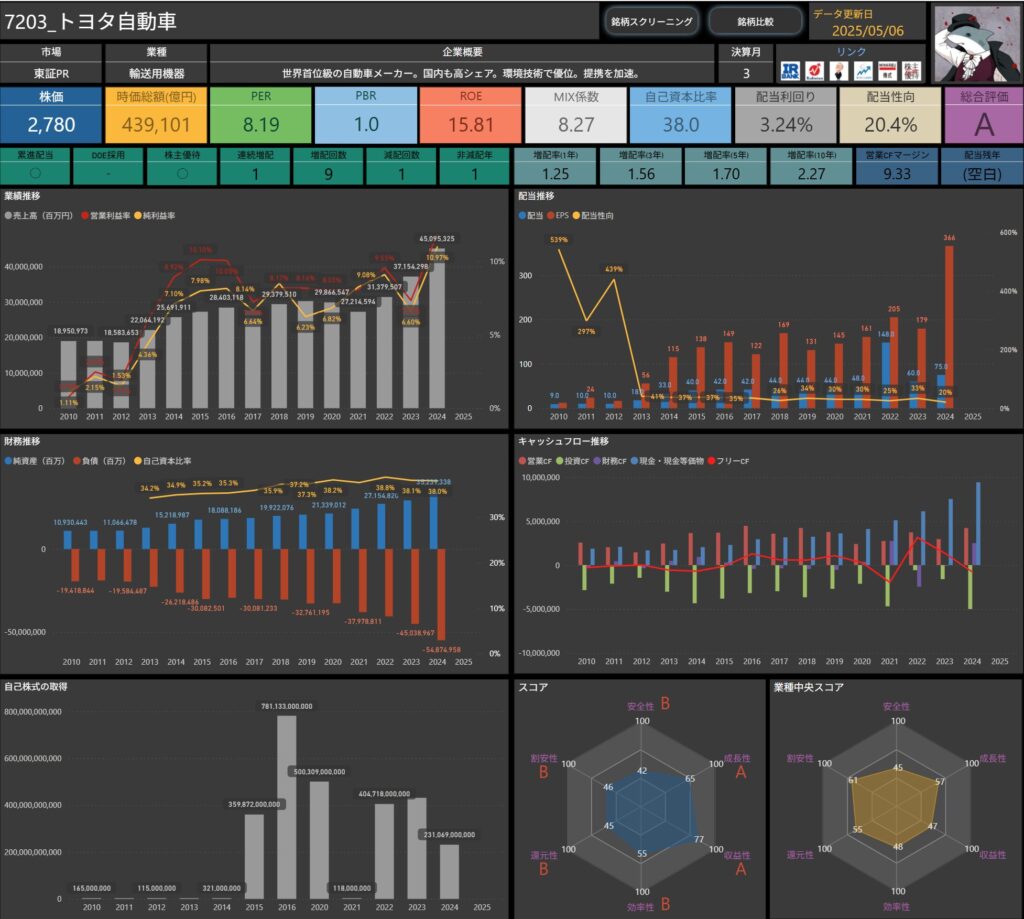Click the 500,309,000,000 bar in 自己株式の取得

(x=319, y=840)
